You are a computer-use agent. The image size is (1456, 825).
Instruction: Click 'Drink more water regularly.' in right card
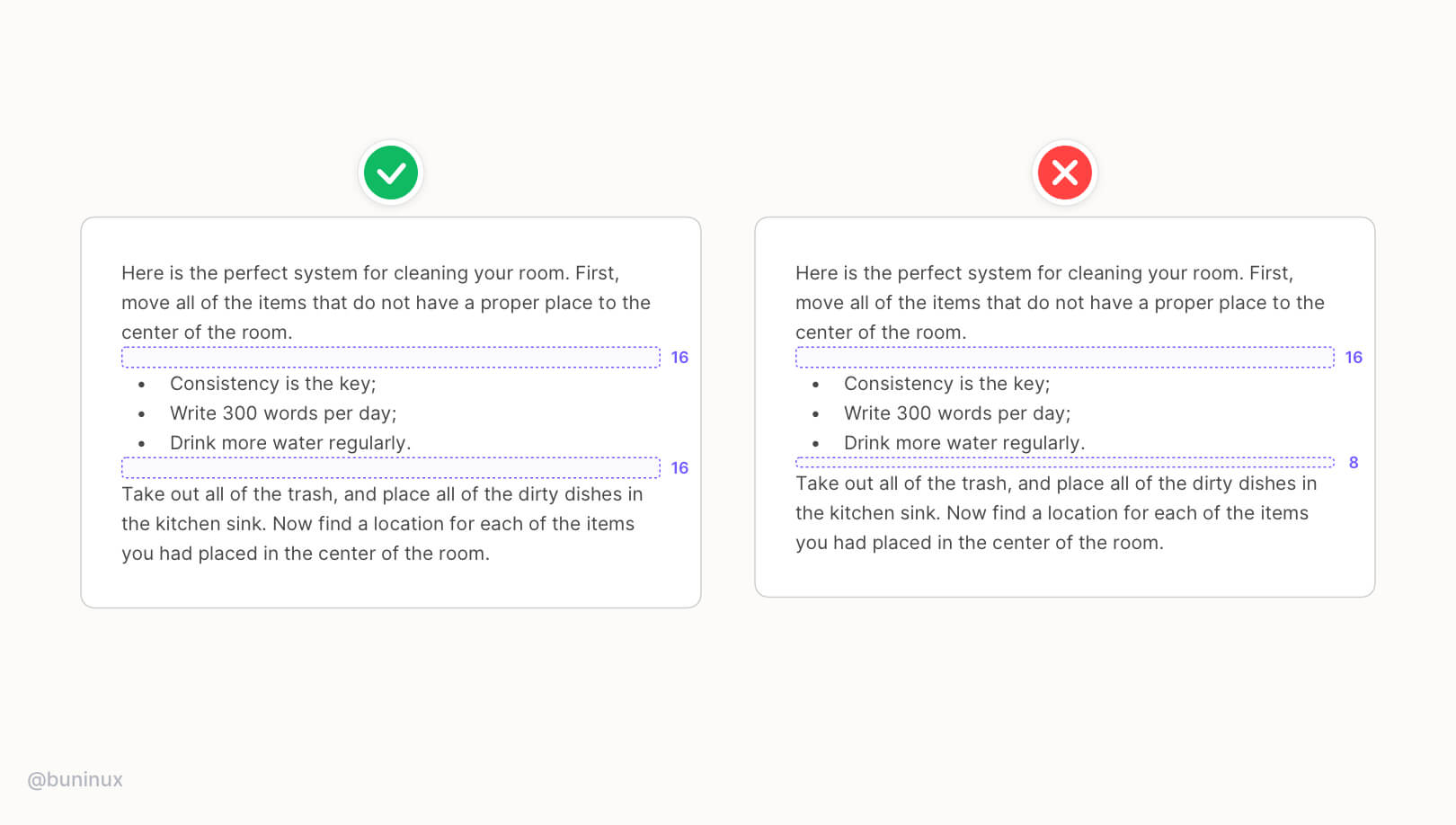pos(964,443)
